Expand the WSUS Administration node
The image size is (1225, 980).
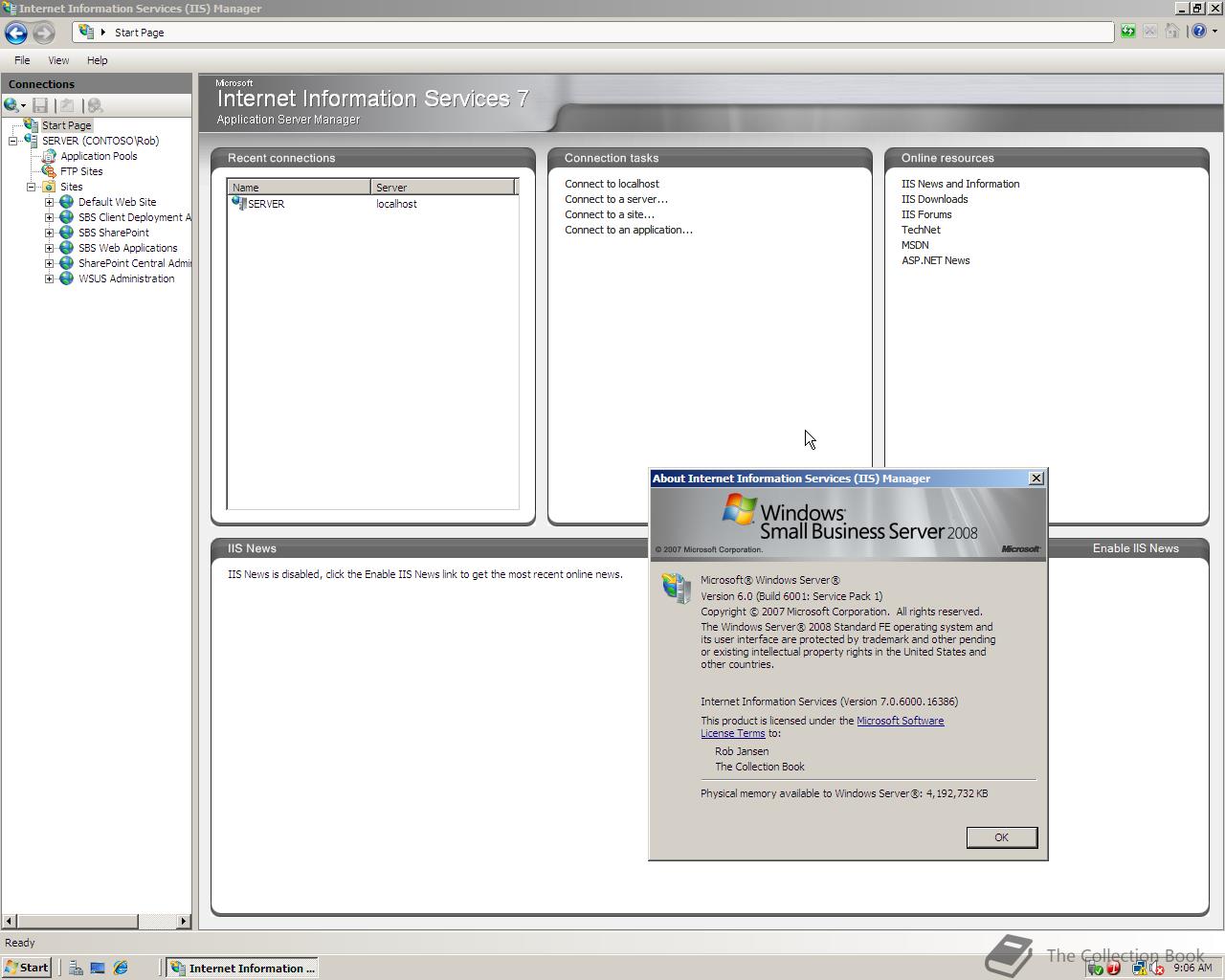(50, 278)
